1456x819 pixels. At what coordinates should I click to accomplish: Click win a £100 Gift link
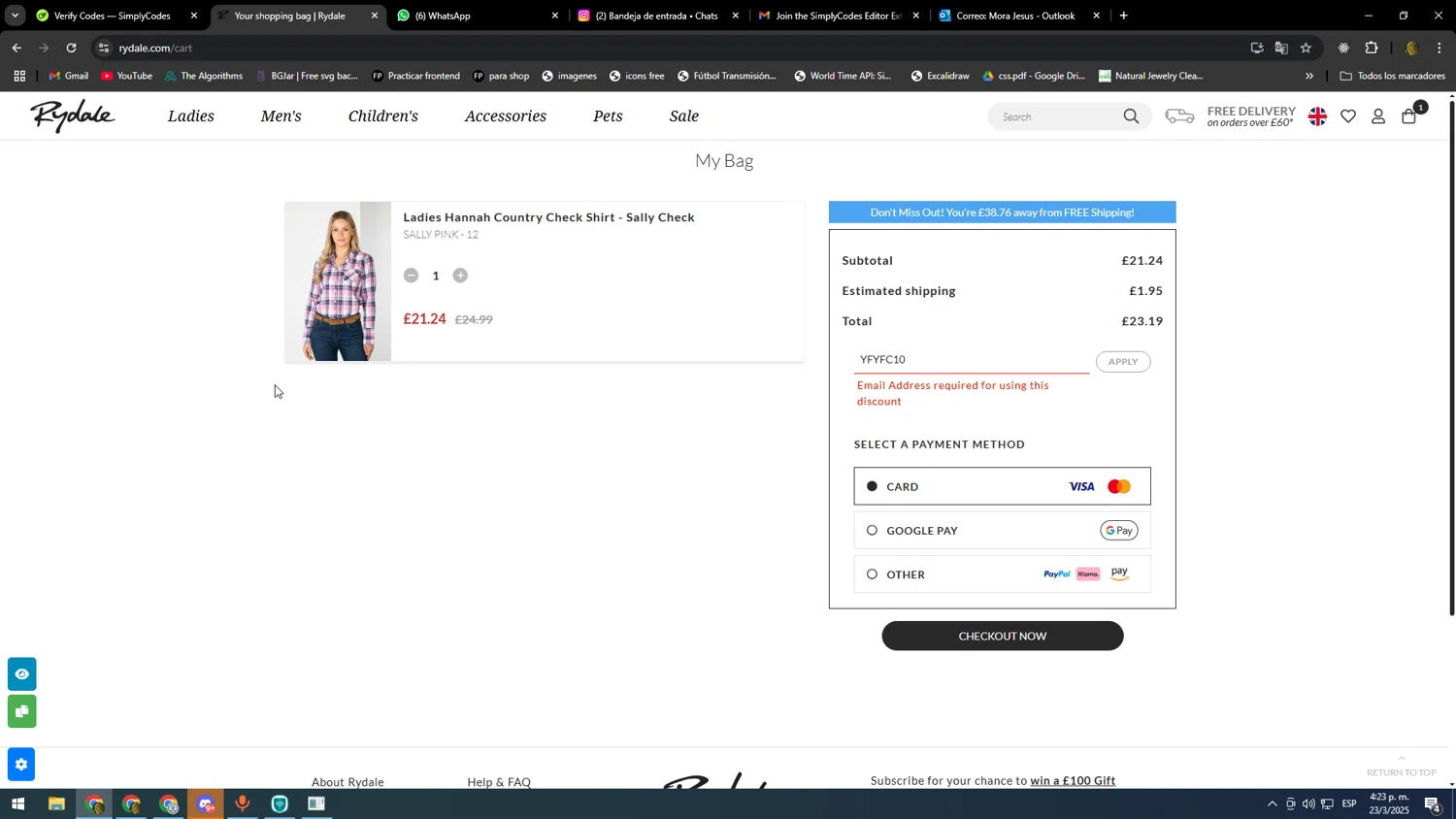click(x=1073, y=781)
